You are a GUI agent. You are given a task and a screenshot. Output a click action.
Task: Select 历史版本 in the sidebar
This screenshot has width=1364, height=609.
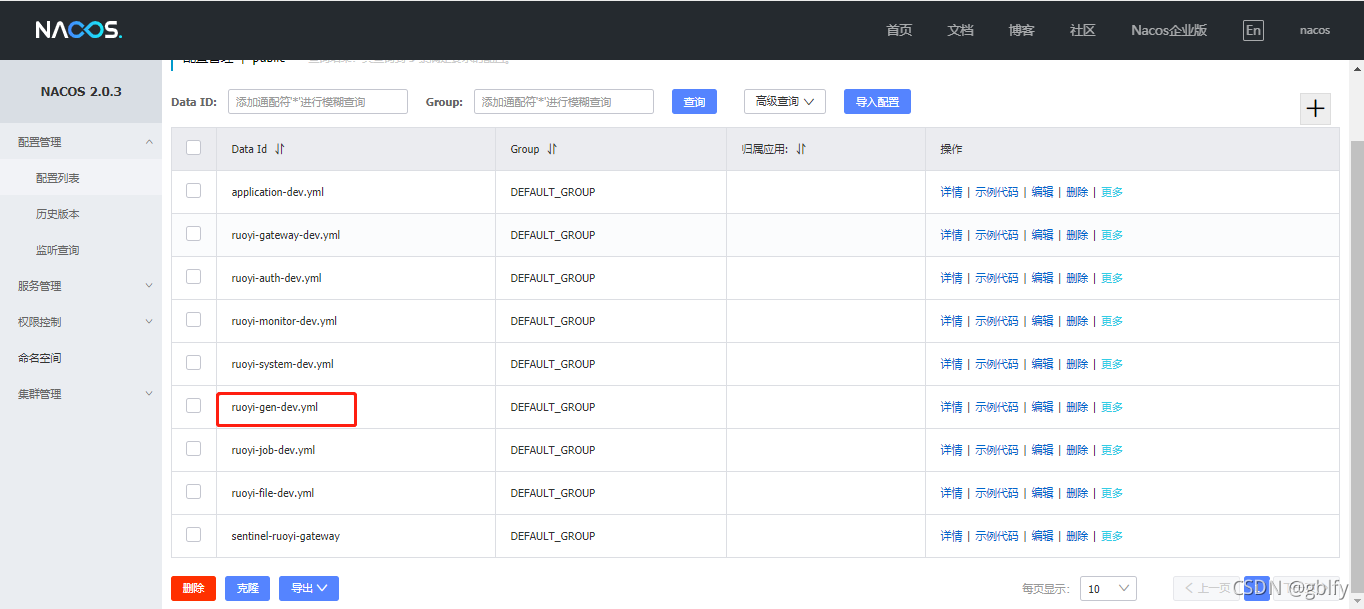[80, 214]
